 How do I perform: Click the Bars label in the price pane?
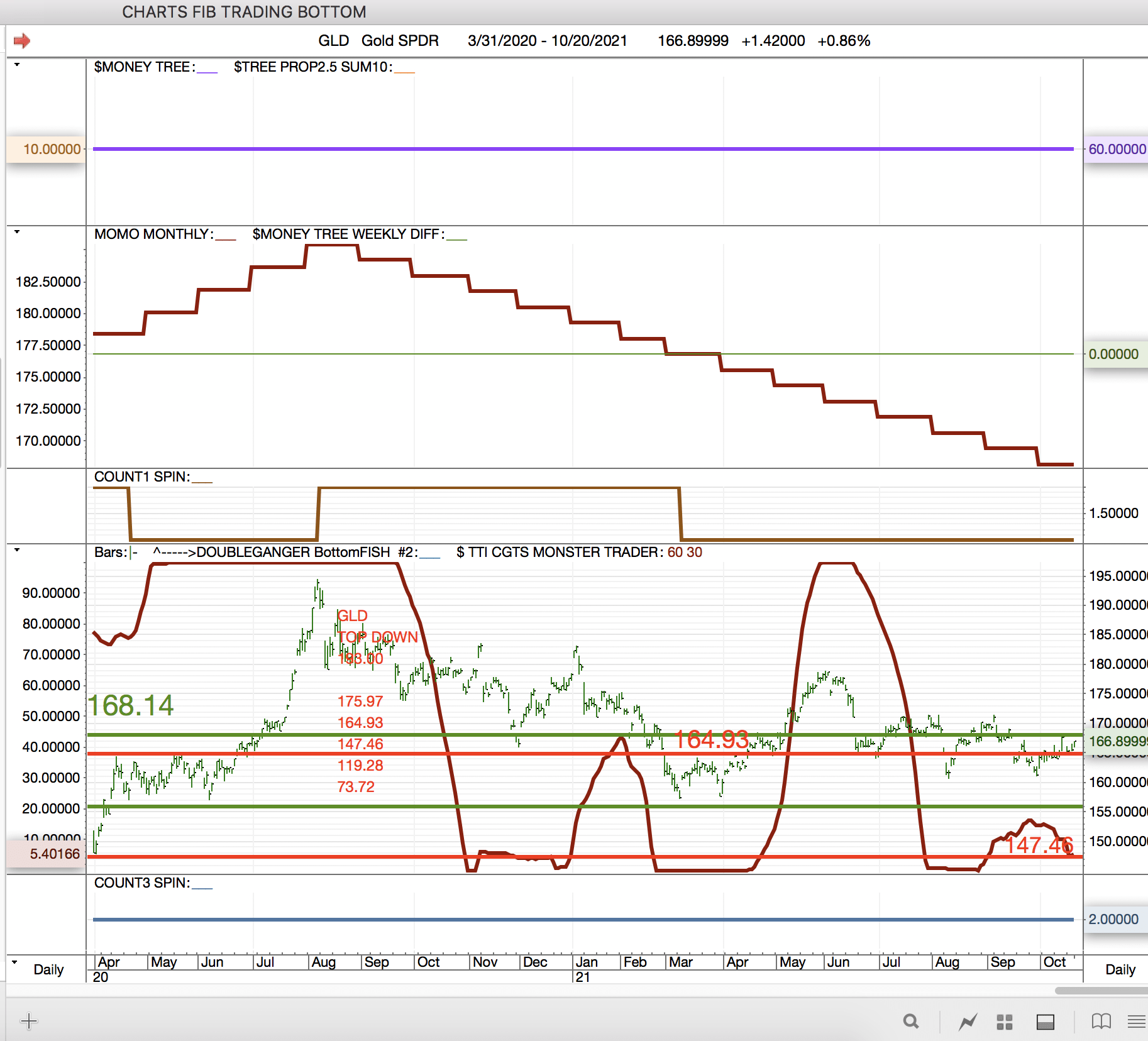110,553
